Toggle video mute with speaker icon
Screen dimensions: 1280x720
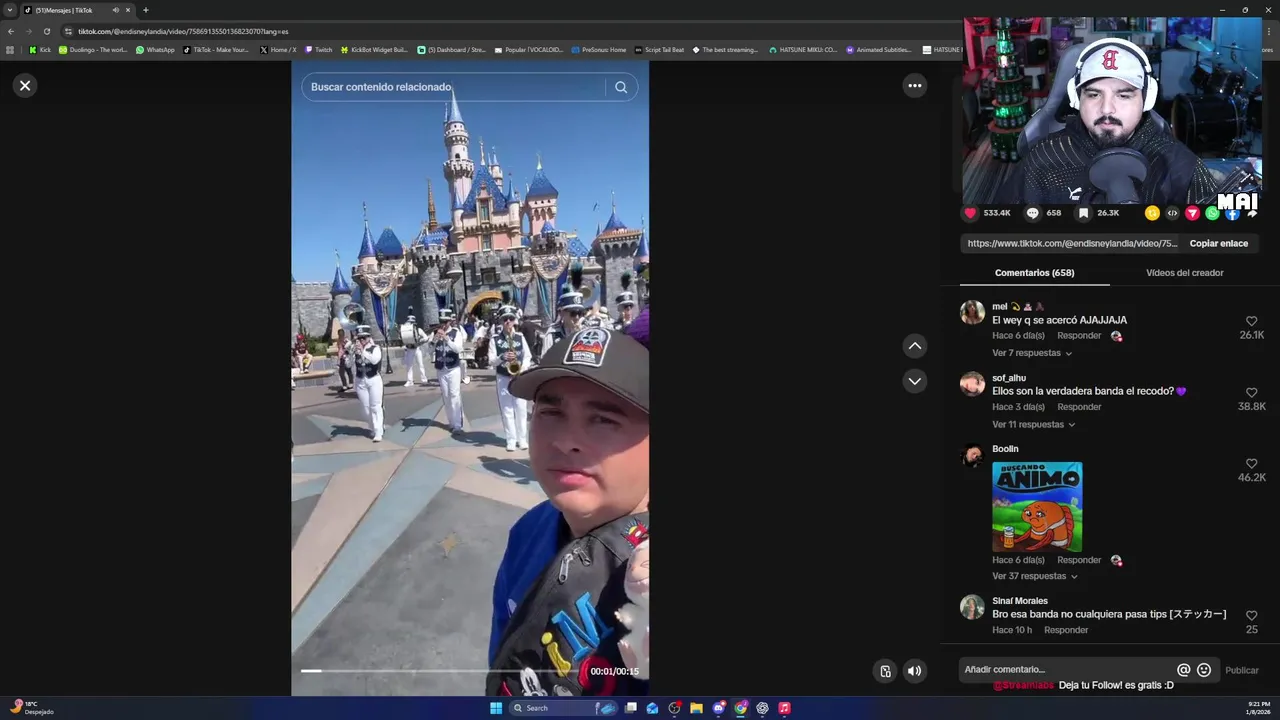pyautogui.click(x=914, y=671)
